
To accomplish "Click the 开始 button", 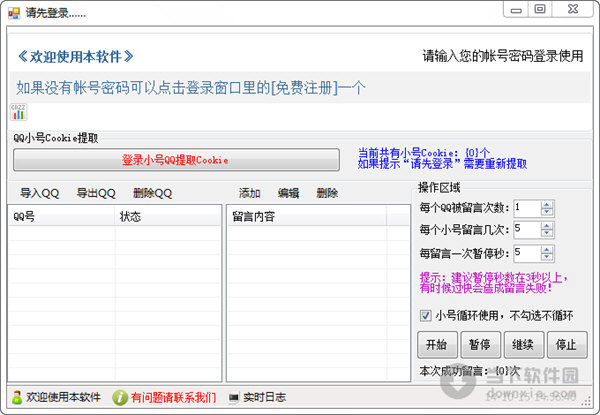I will tap(437, 345).
